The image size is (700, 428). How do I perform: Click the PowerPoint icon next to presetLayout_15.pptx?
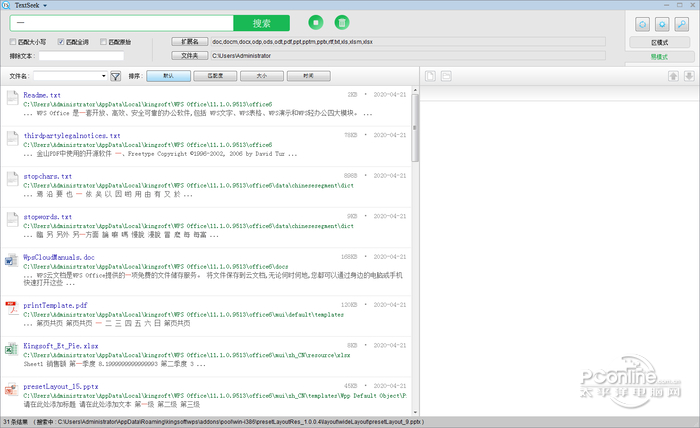pos(11,389)
